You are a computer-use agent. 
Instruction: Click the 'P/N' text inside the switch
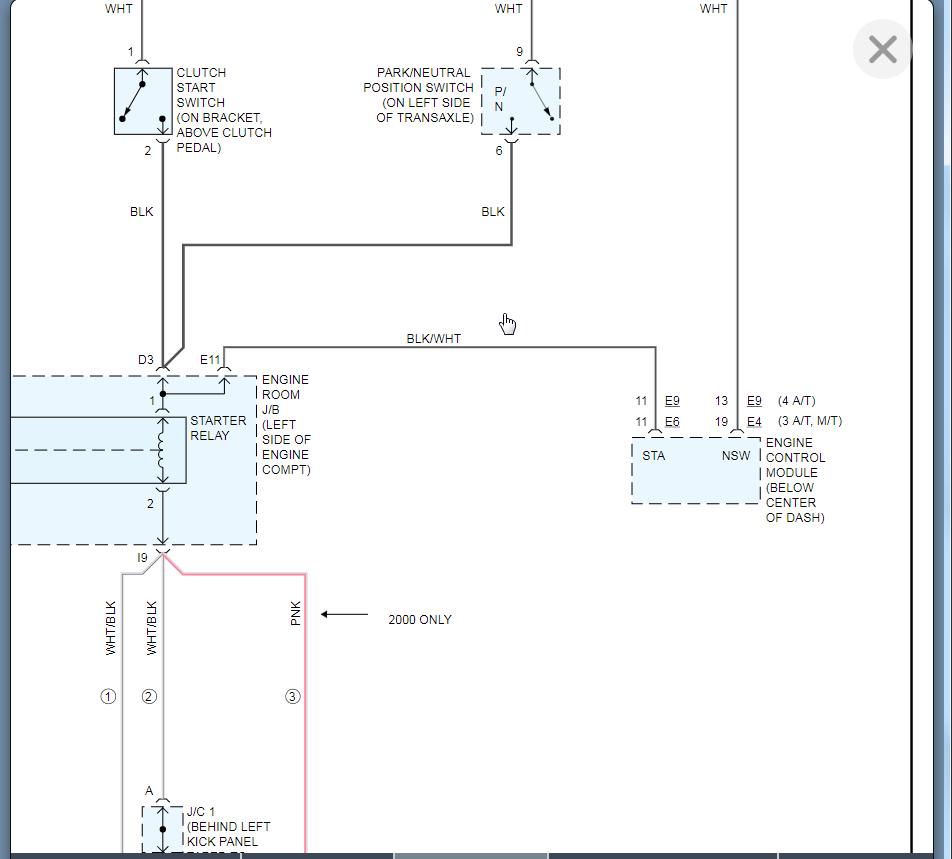(500, 99)
